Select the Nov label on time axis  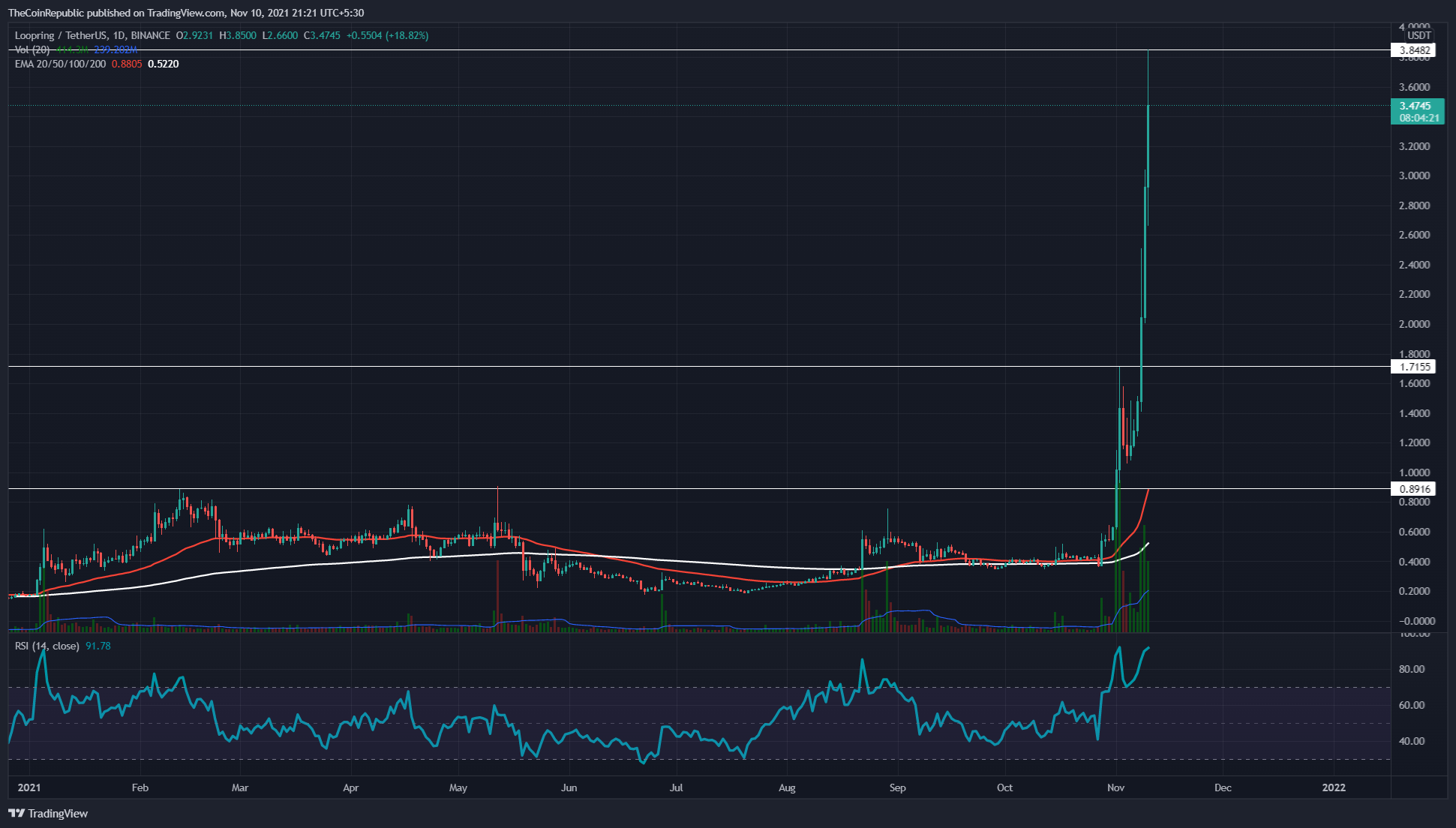pyautogui.click(x=1116, y=788)
